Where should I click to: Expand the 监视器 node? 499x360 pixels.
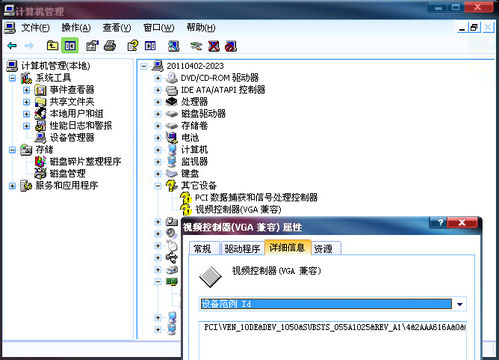pyautogui.click(x=158, y=162)
